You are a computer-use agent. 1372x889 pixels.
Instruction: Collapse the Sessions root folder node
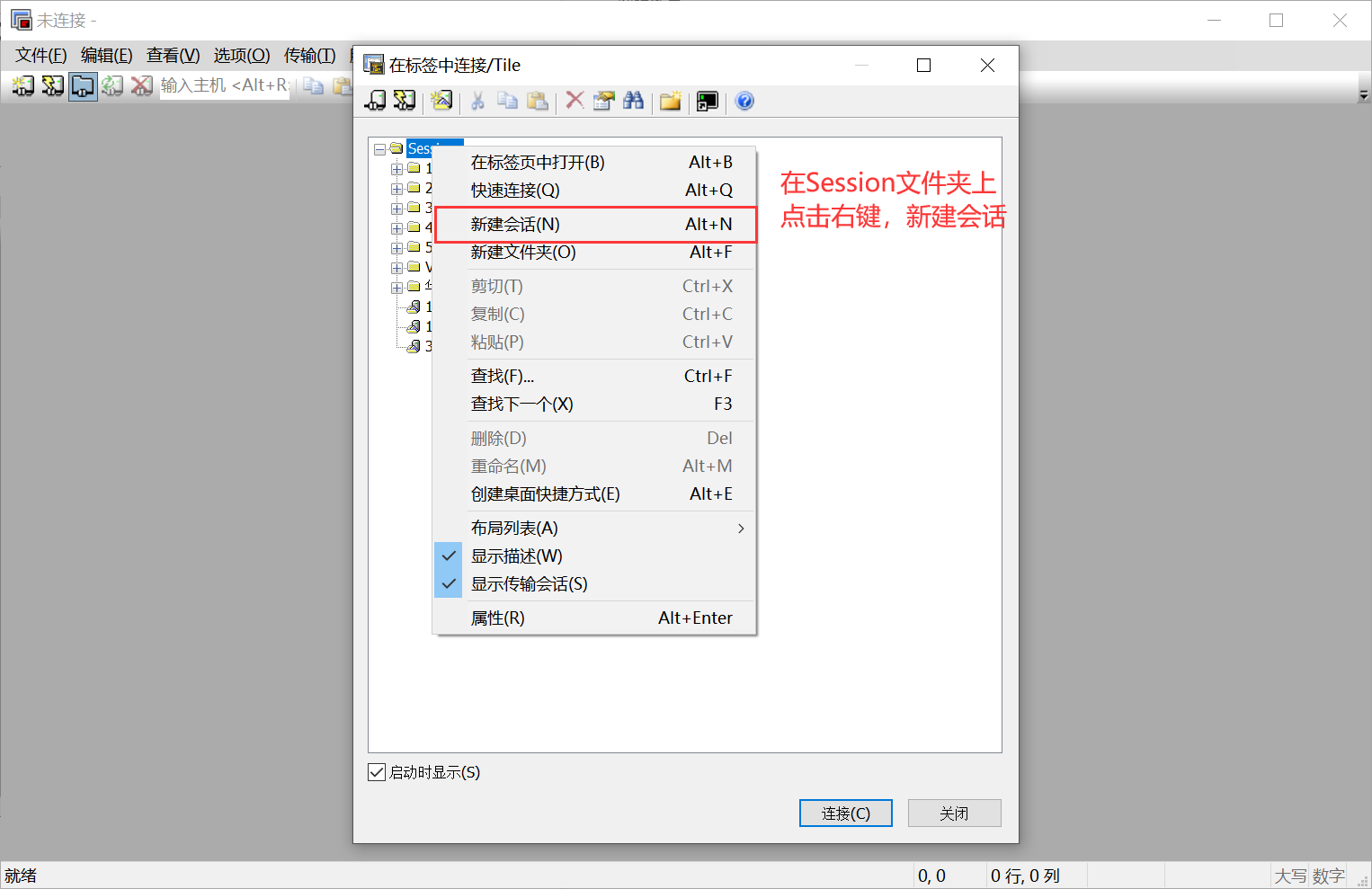pyautogui.click(x=380, y=149)
